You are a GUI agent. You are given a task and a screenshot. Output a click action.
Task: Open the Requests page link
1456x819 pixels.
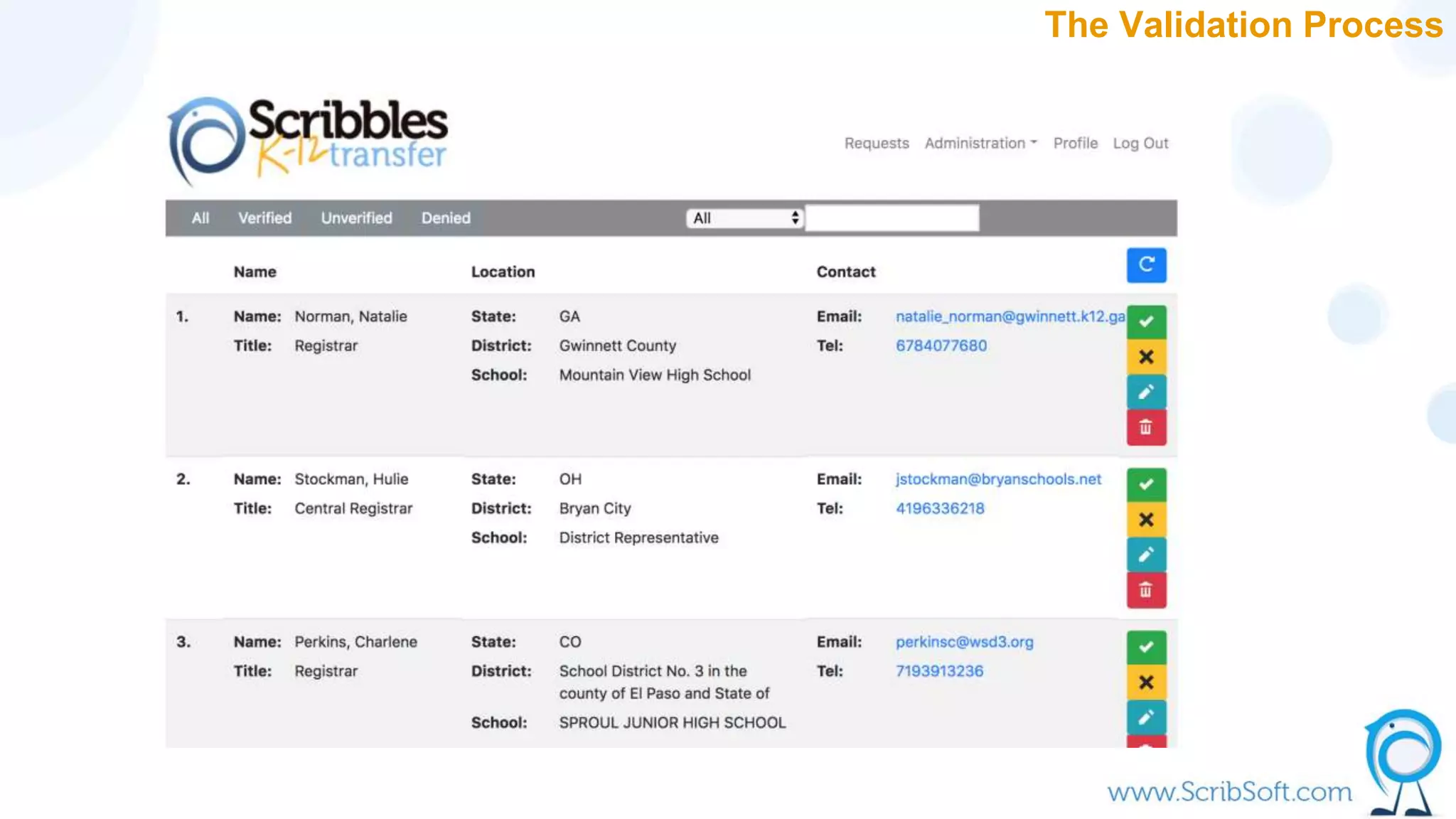tap(877, 144)
